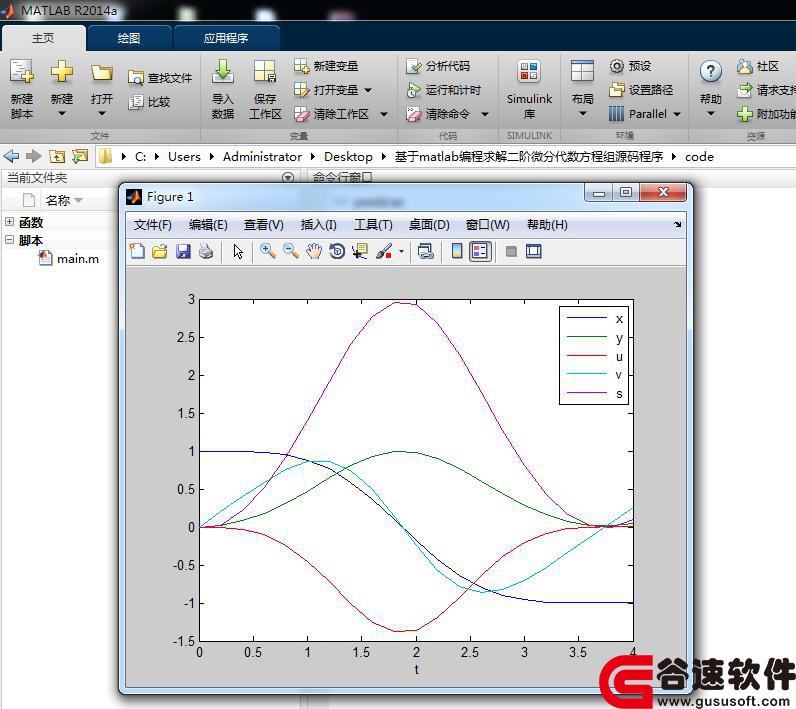Image resolution: width=796 pixels, height=709 pixels.
Task: Open the 帮助 help button
Action: [x=710, y=89]
